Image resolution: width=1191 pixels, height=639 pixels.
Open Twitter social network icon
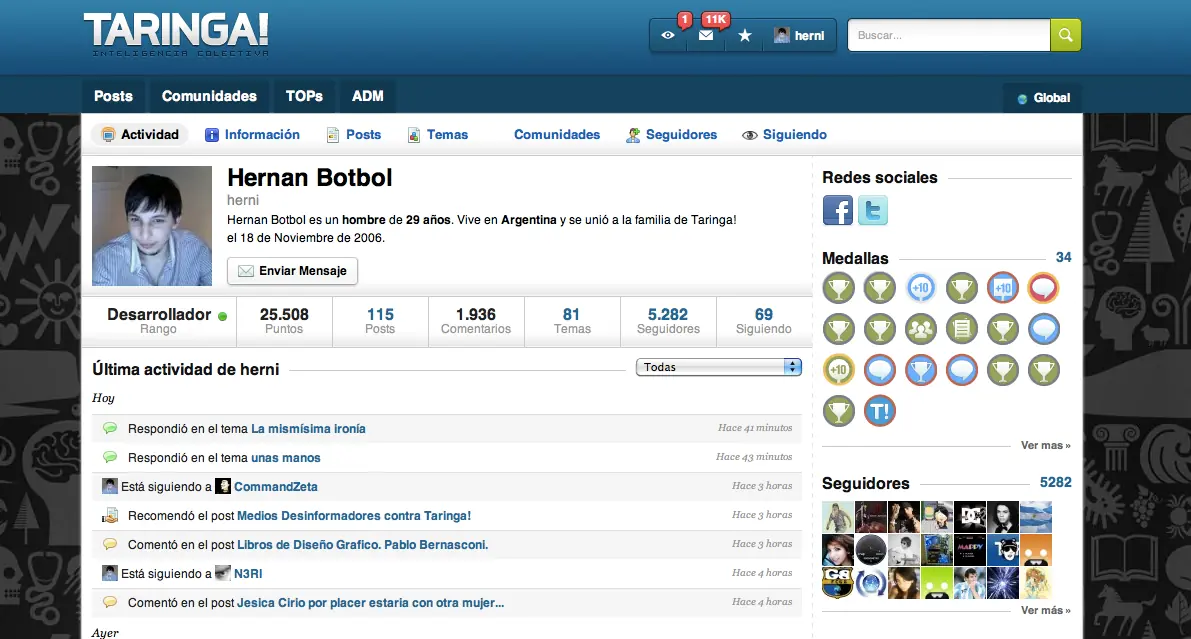pyautogui.click(x=873, y=210)
